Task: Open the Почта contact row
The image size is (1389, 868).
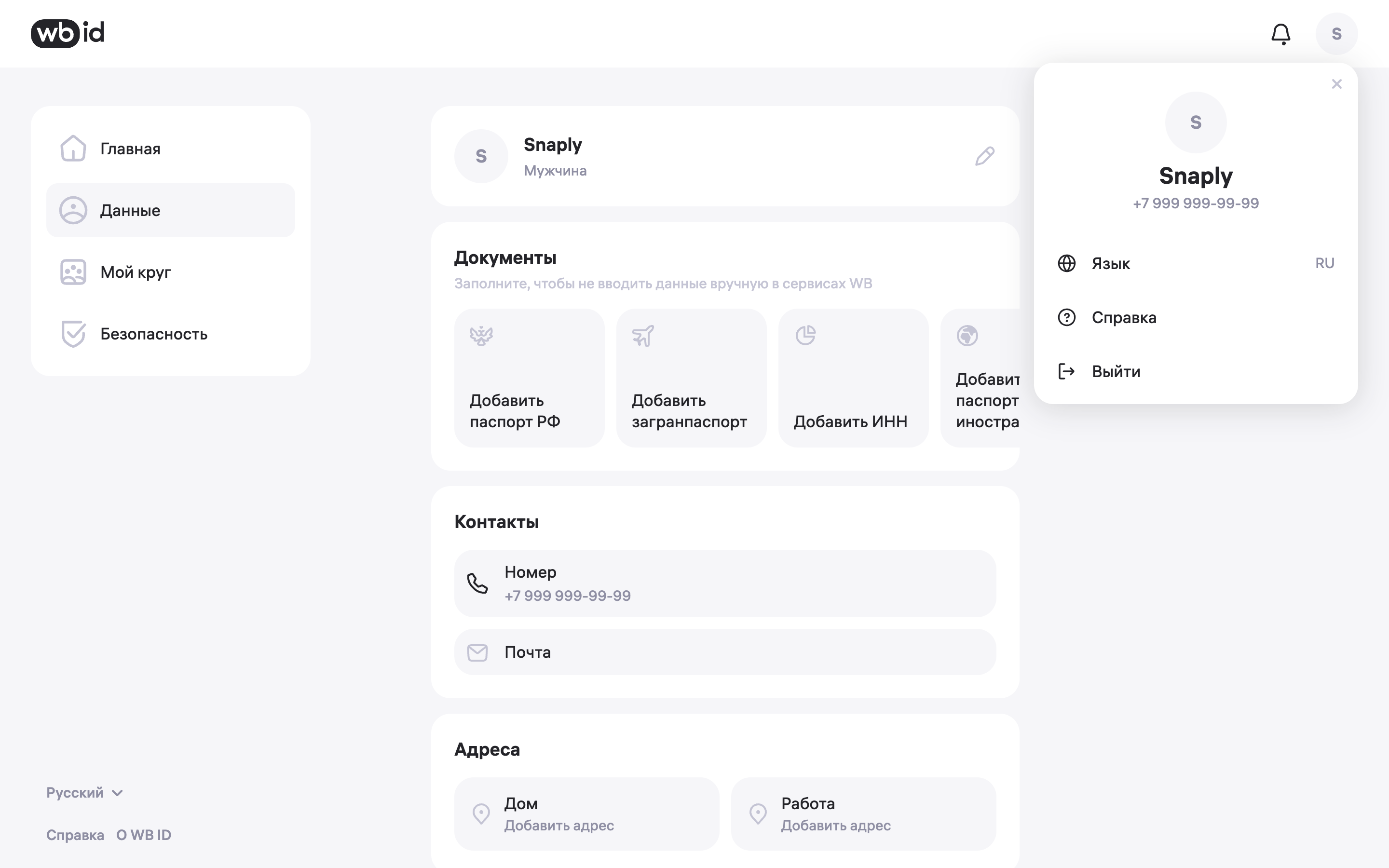Action: (x=725, y=652)
